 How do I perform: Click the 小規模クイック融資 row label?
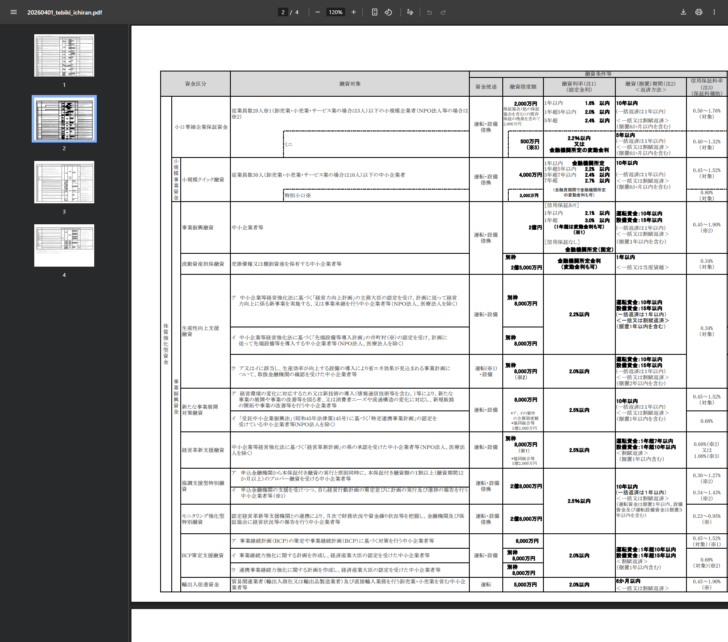[x=203, y=180]
